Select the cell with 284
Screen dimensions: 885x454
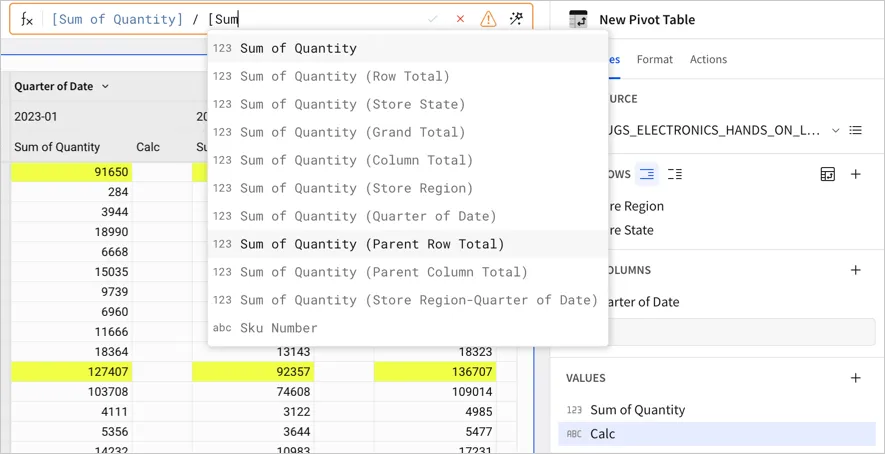[72, 192]
